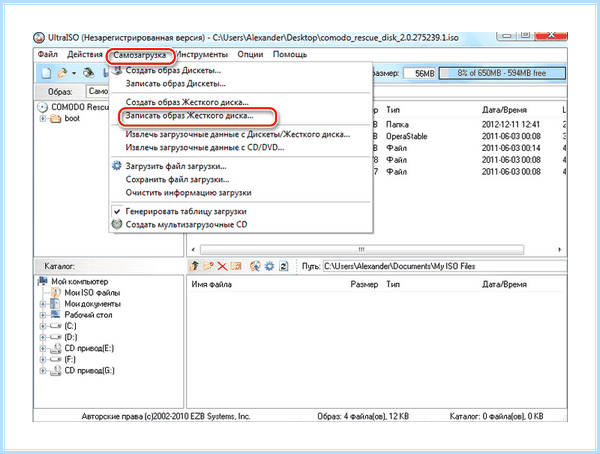The width and height of the screenshot is (600, 454).
Task: Click Имя файла column header in catalog list
Action: tap(212, 284)
